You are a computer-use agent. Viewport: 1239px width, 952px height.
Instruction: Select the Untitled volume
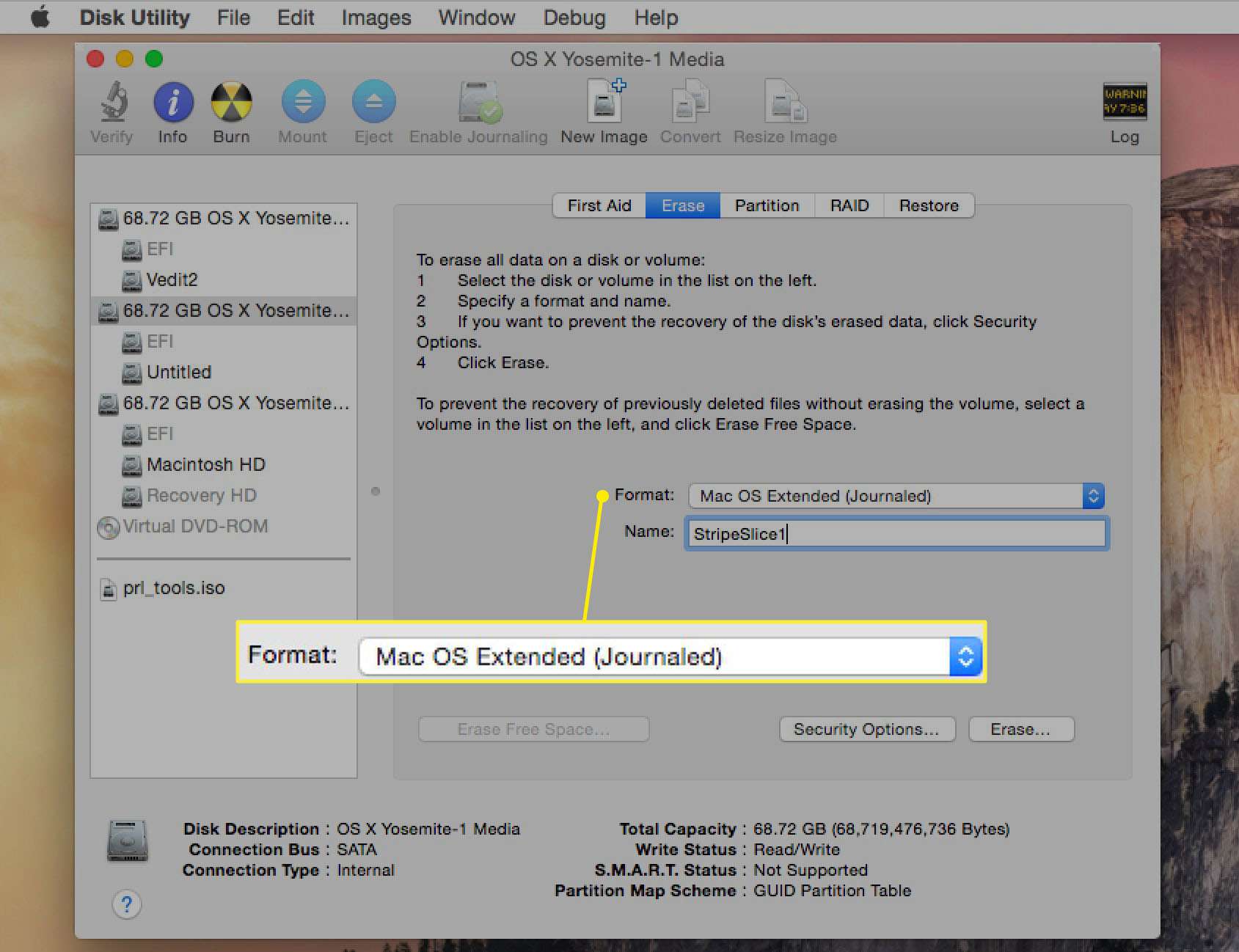point(178,372)
